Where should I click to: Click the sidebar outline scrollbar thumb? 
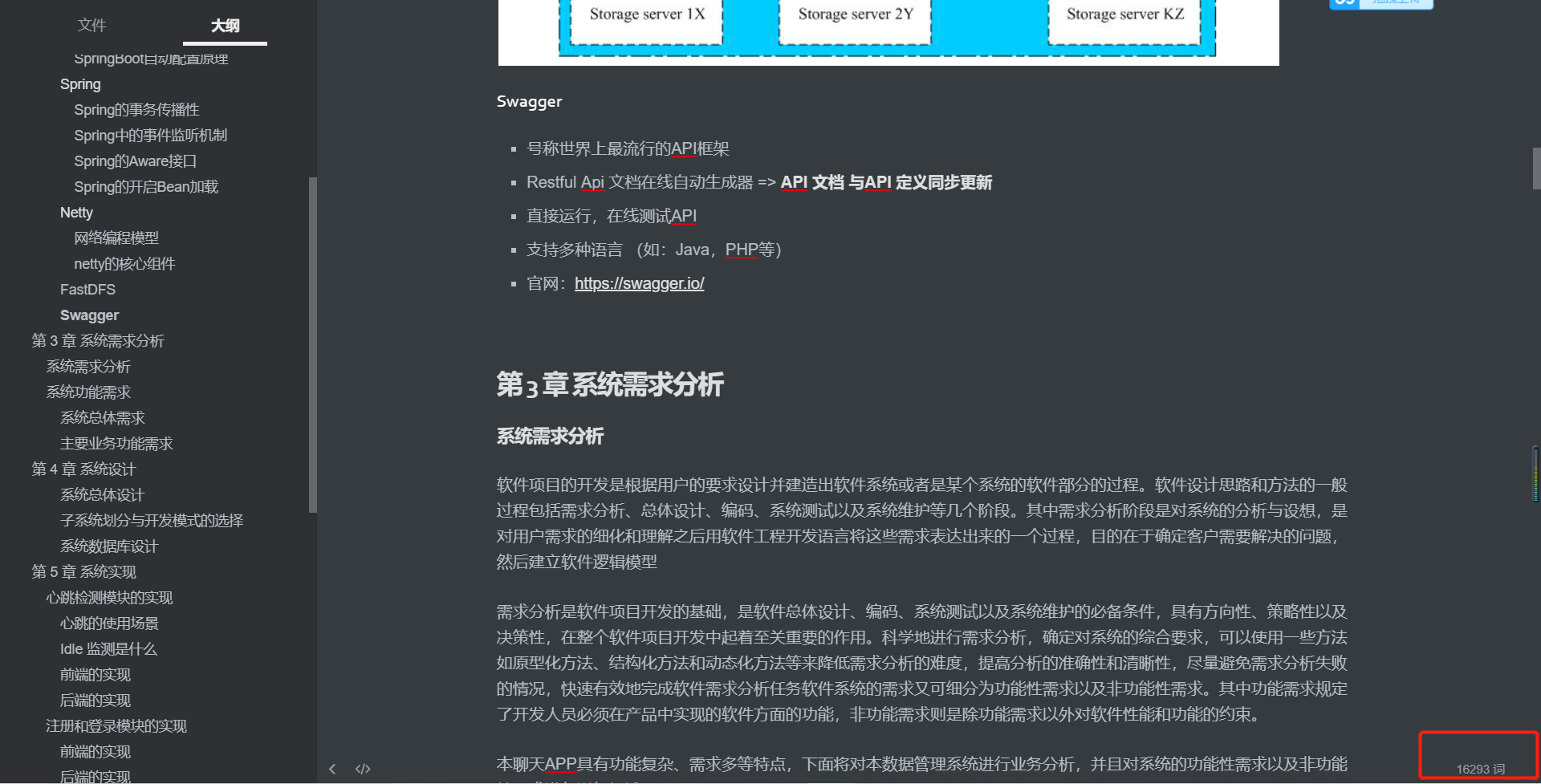tap(313, 345)
